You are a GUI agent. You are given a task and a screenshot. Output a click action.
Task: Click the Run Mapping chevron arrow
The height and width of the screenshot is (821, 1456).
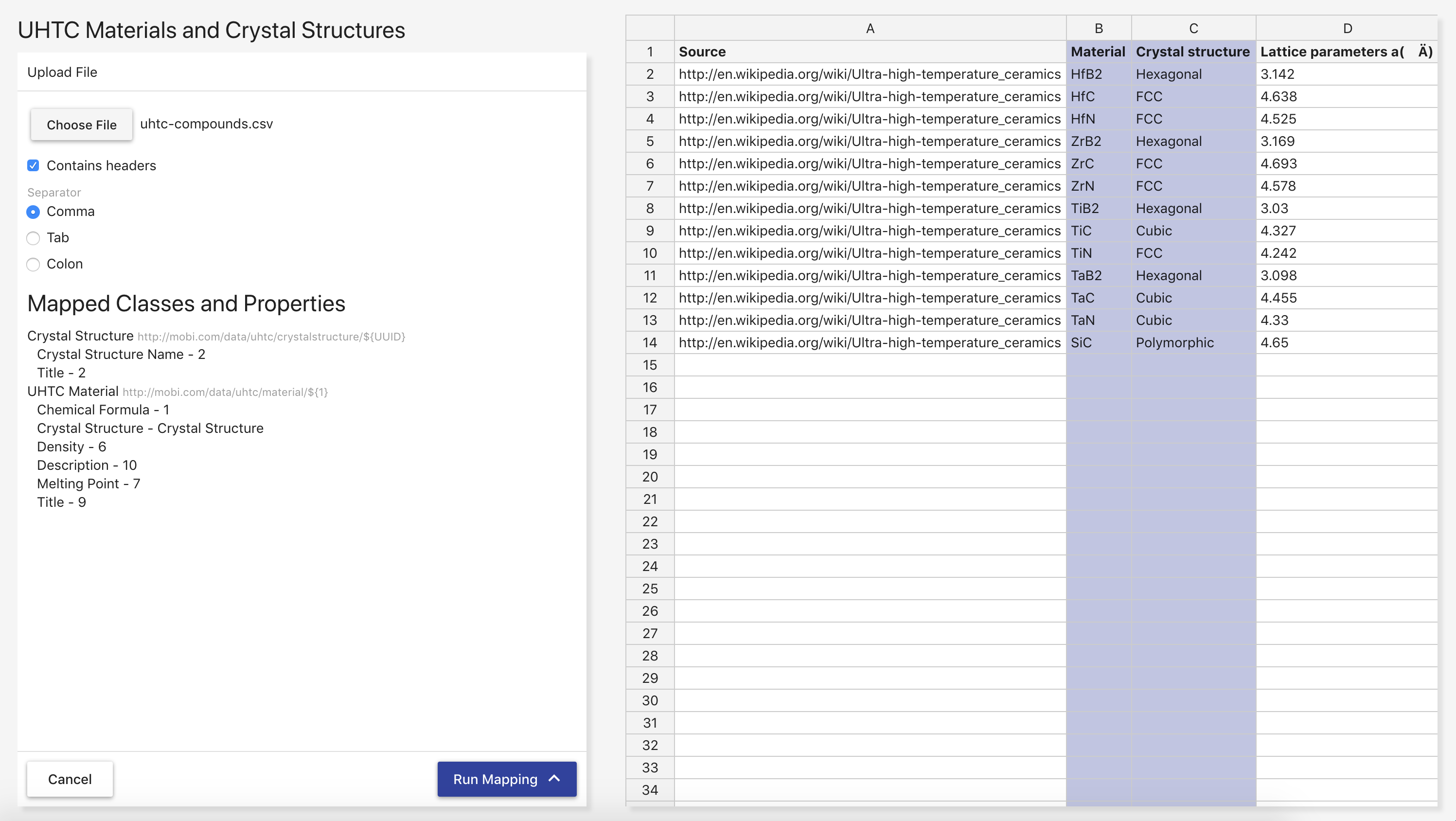(554, 779)
